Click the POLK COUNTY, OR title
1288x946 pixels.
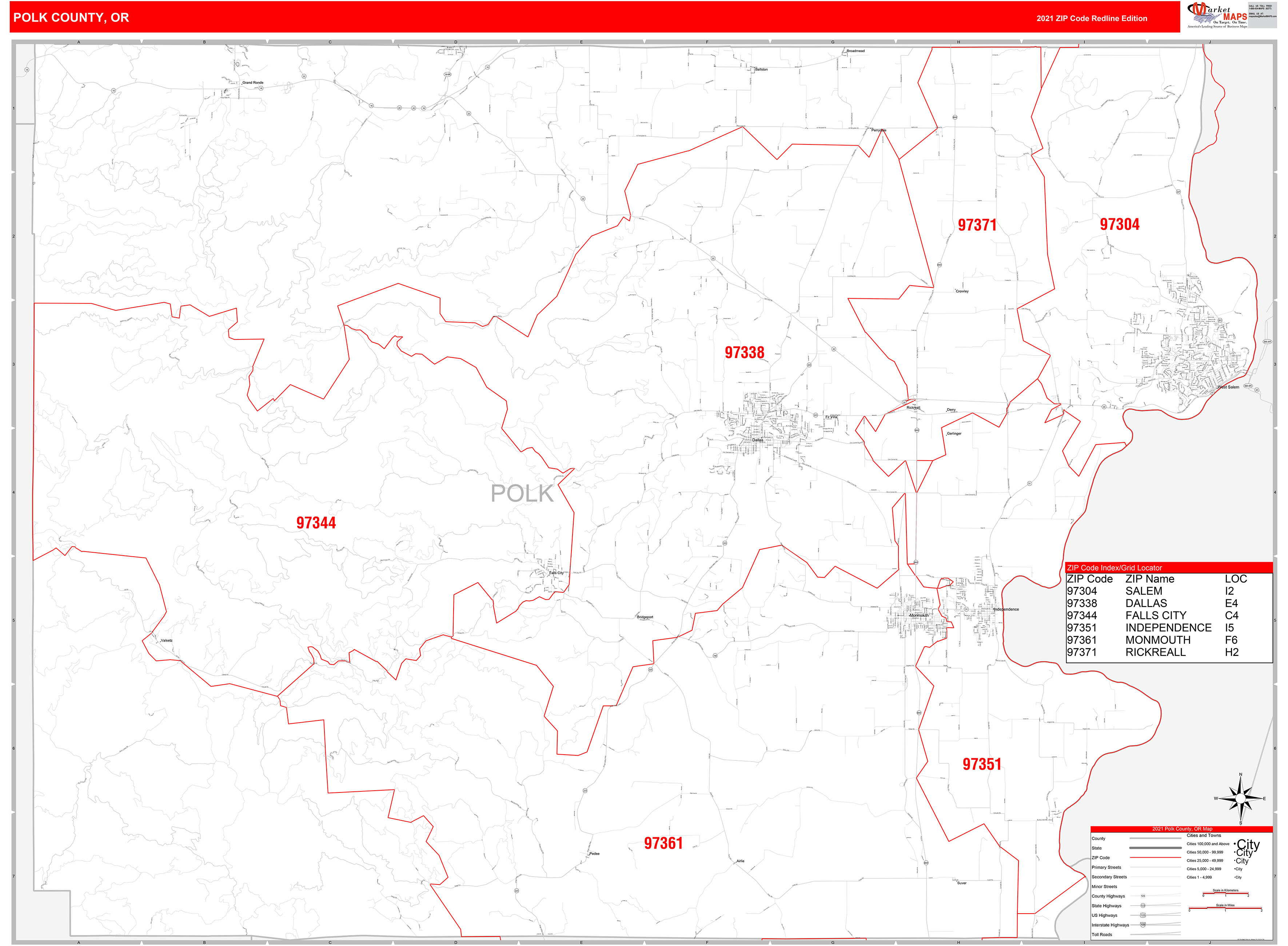(72, 18)
